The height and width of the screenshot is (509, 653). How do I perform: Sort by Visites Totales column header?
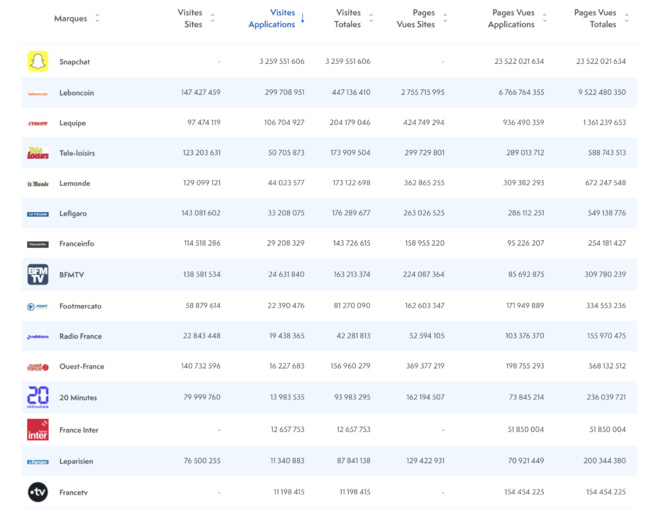(x=371, y=19)
